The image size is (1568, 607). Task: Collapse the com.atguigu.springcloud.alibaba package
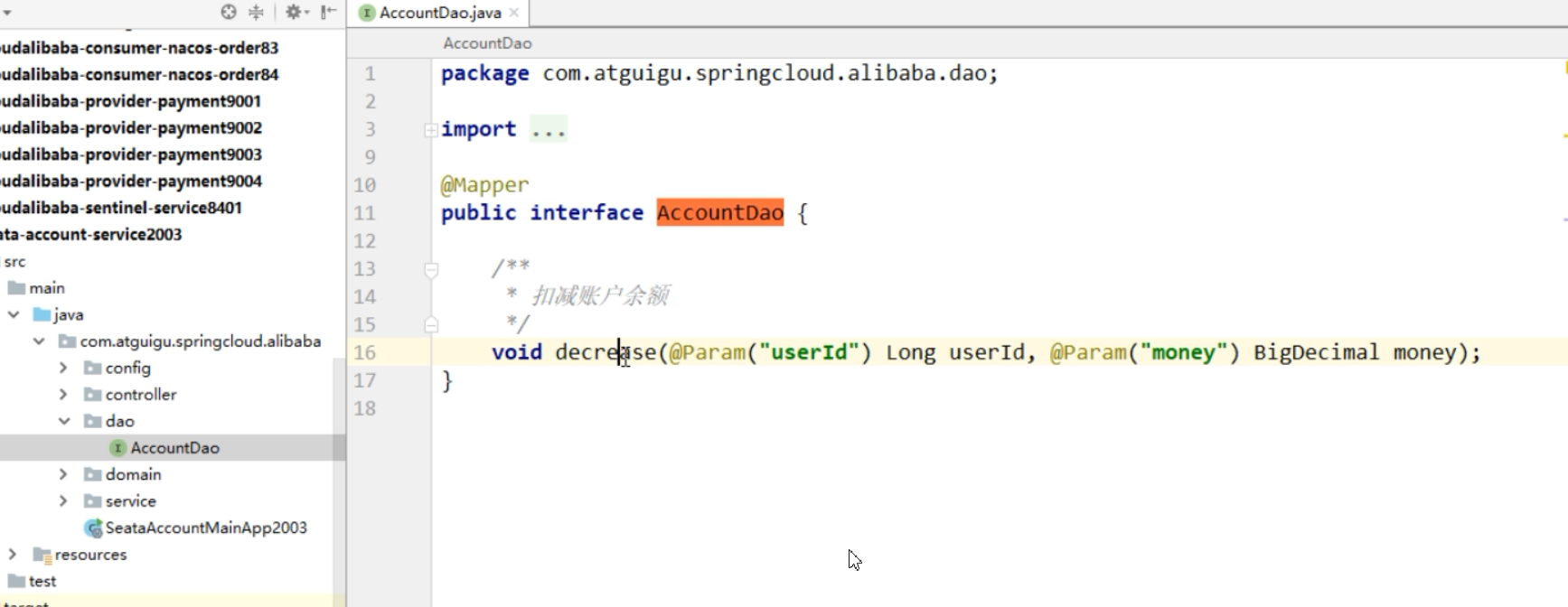pyautogui.click(x=39, y=341)
